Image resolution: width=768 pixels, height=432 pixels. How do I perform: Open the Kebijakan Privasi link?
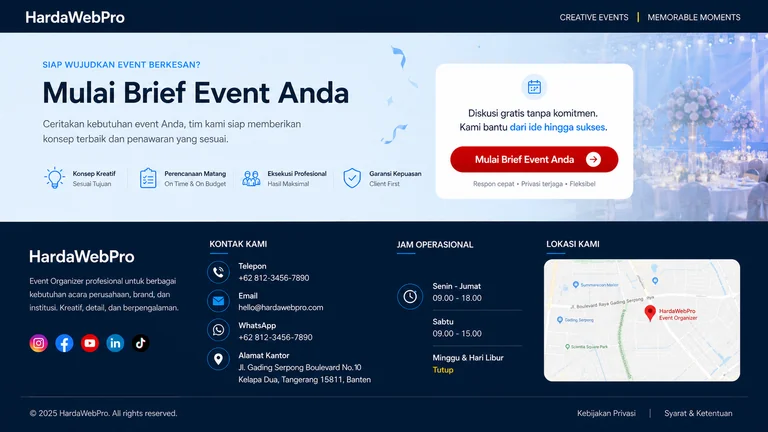[x=606, y=413]
